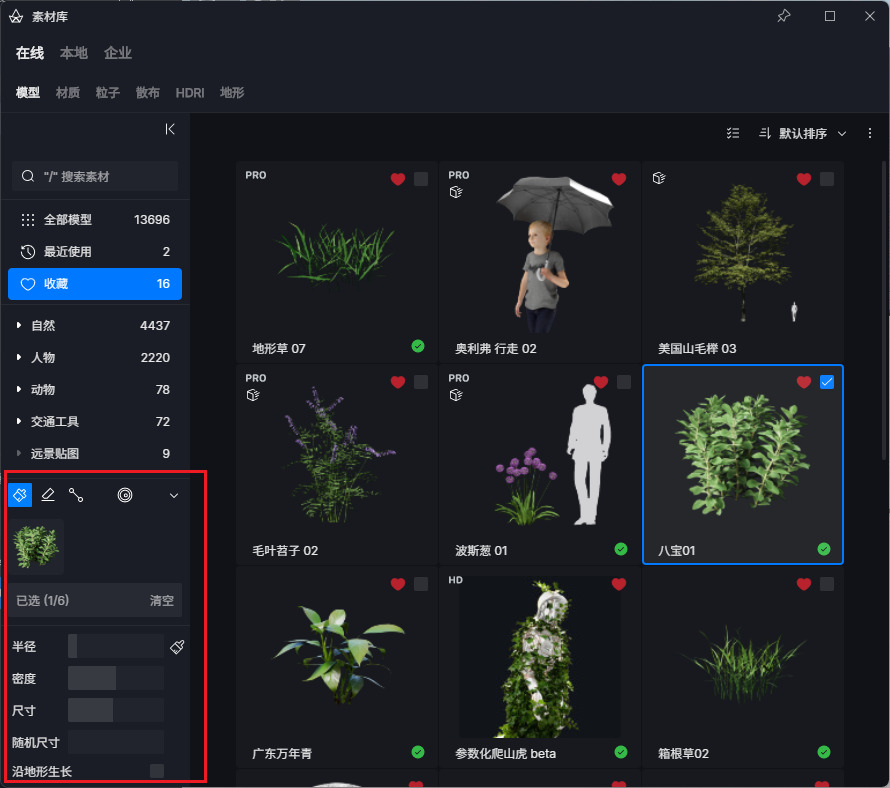Choose the path line scatter tool
This screenshot has width=890, height=788.
point(76,495)
